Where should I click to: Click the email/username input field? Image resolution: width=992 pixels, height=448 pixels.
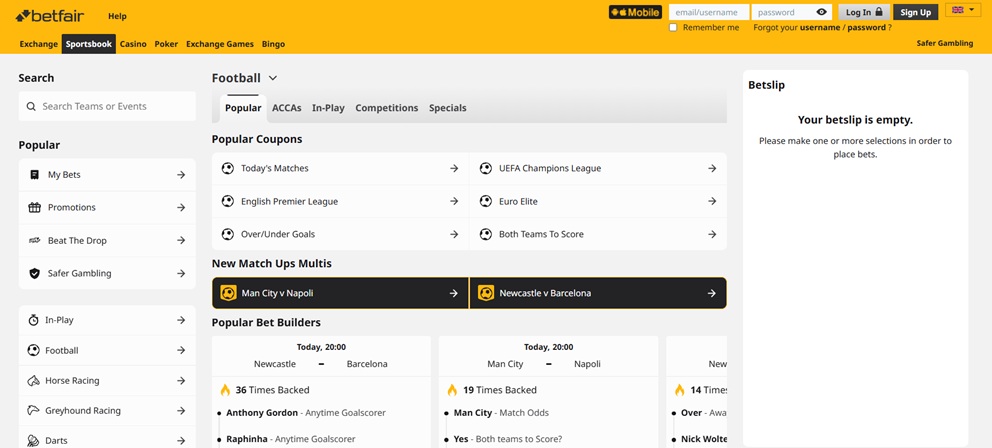(708, 12)
